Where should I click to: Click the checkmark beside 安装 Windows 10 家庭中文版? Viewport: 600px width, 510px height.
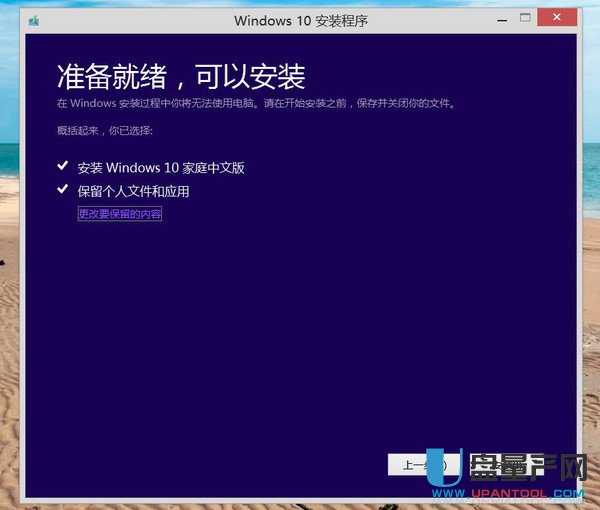pos(63,167)
